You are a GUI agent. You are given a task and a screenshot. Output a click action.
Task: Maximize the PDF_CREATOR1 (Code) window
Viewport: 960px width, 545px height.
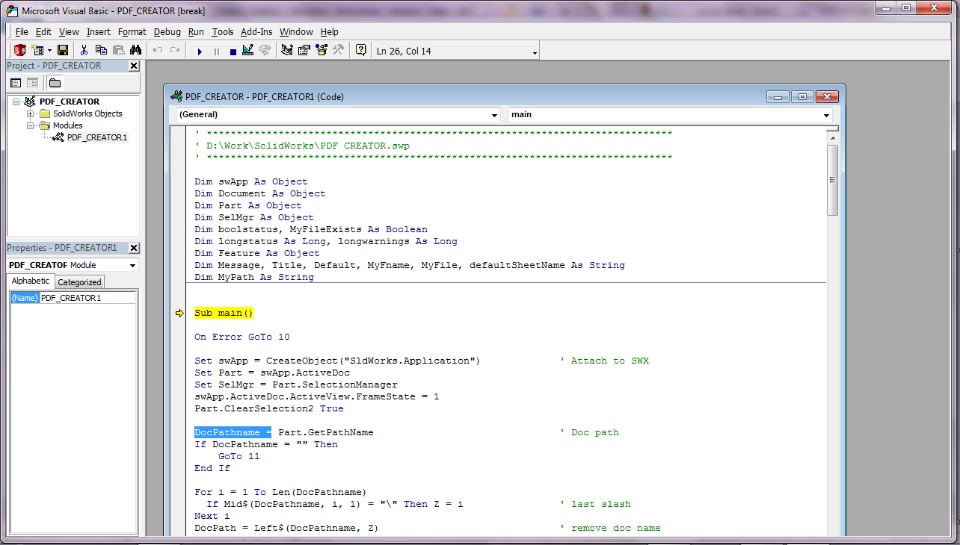tap(802, 97)
